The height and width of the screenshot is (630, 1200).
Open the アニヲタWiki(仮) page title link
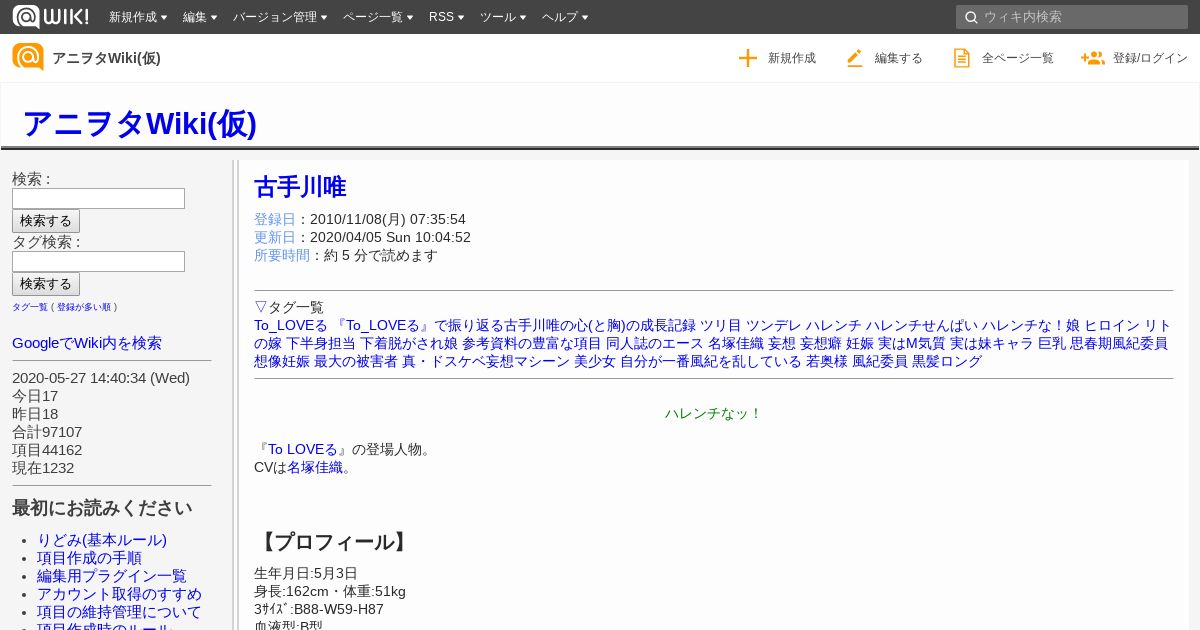click(139, 123)
